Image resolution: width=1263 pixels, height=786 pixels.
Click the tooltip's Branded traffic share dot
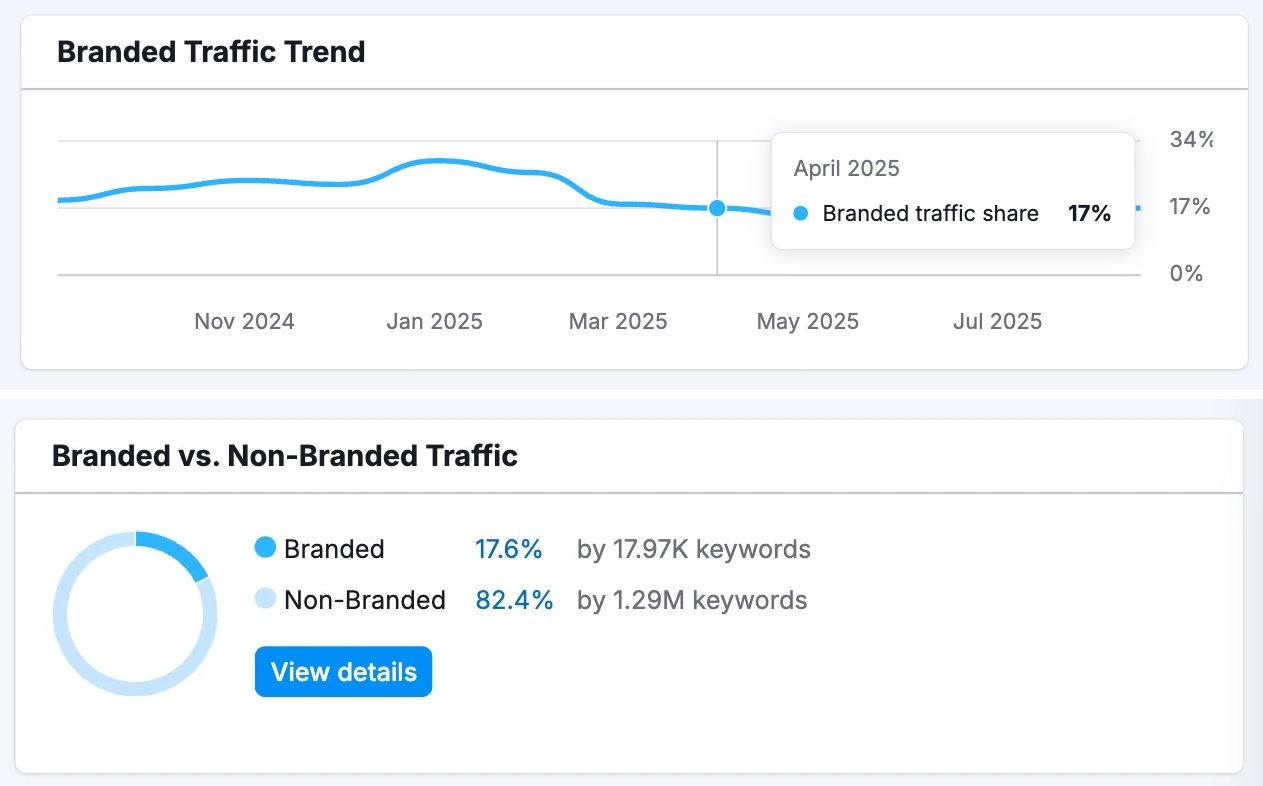pos(800,213)
